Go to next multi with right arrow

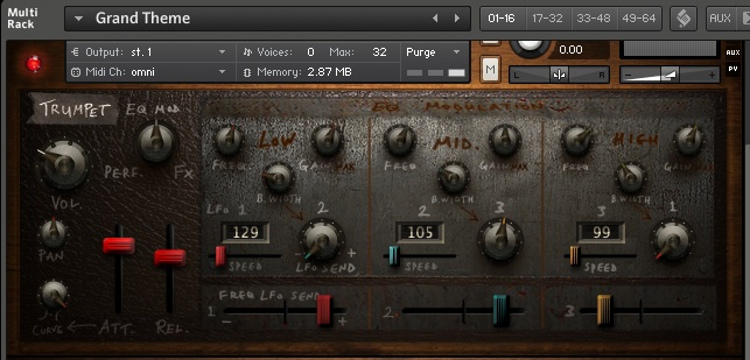click(x=457, y=18)
